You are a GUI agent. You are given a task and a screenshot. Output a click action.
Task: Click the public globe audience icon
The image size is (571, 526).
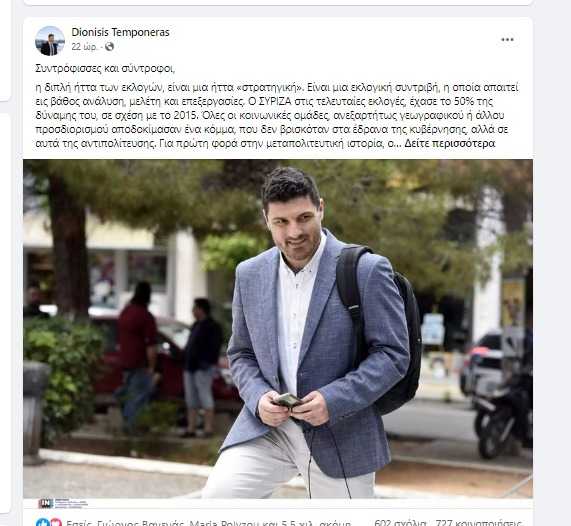click(x=110, y=47)
